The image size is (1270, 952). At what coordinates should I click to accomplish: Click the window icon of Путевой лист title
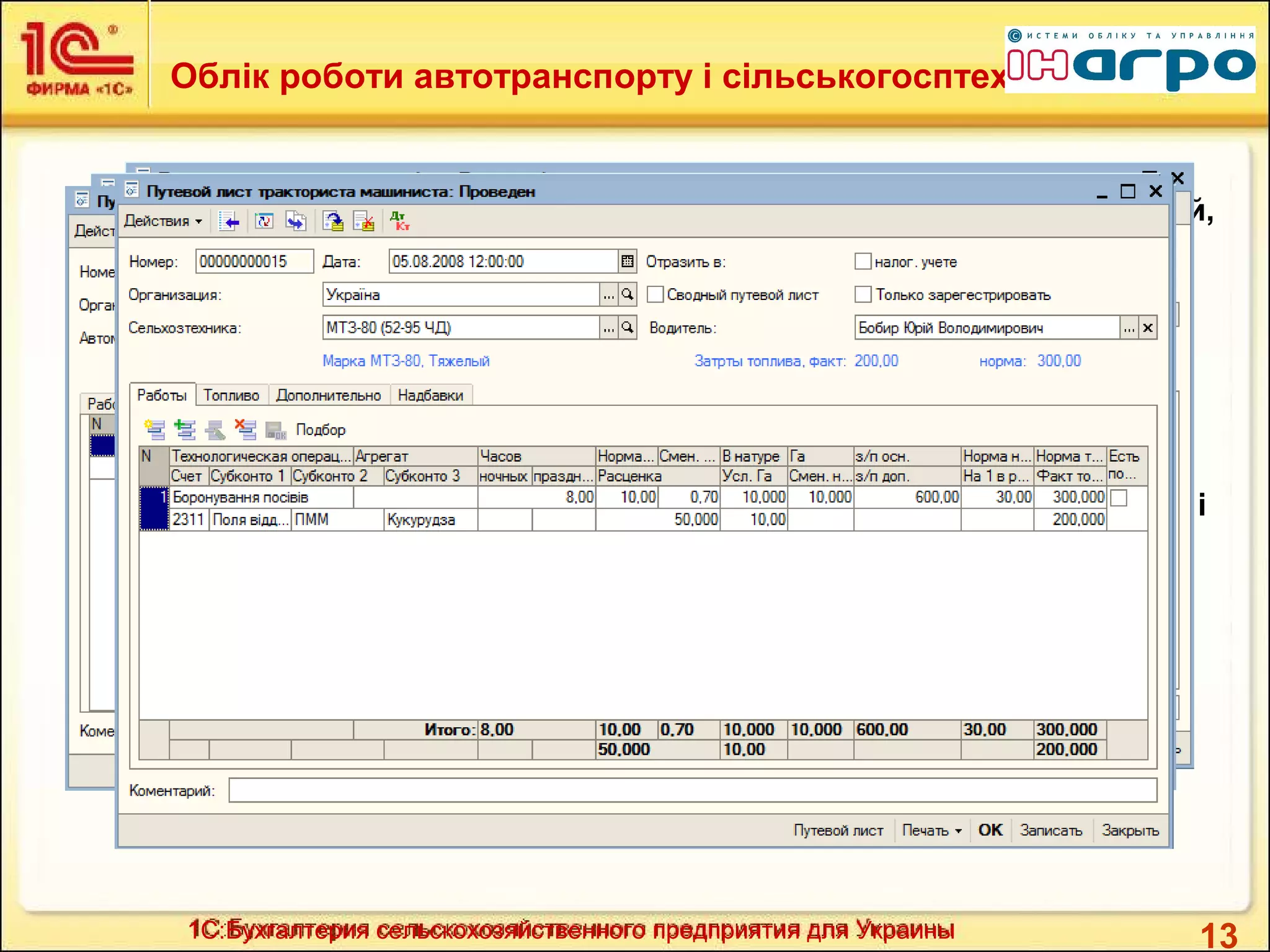(x=132, y=190)
